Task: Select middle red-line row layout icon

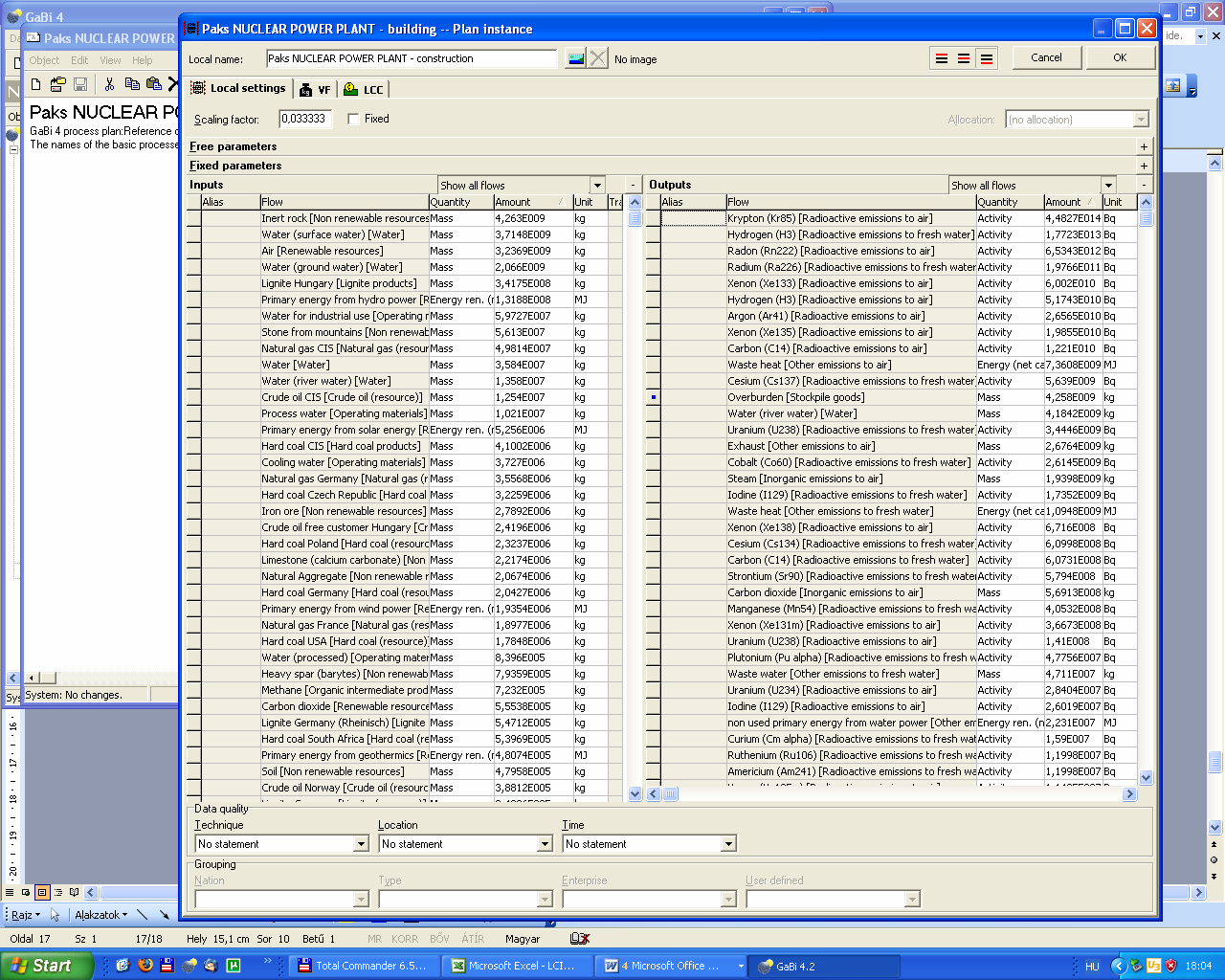Action: 964,58
